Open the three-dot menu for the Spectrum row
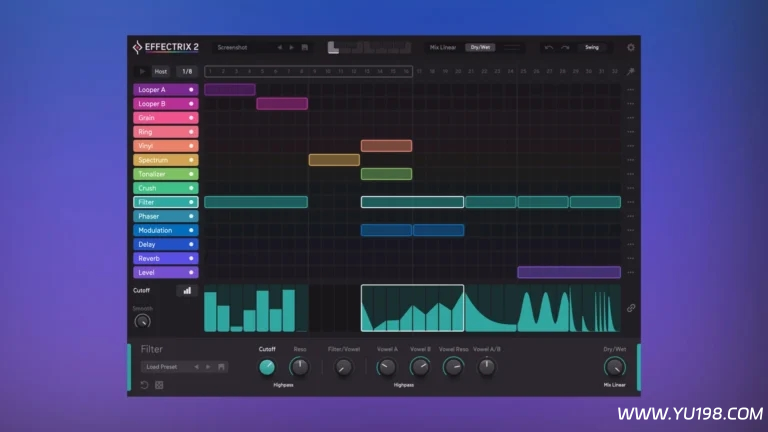Screen dimensions: 768x432 click(x=630, y=160)
